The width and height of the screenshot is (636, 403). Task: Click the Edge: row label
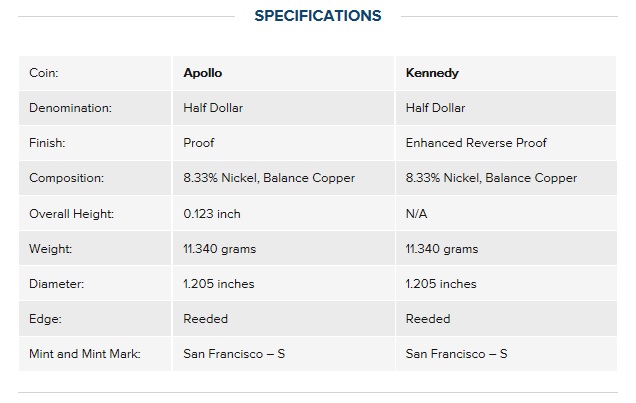click(45, 319)
